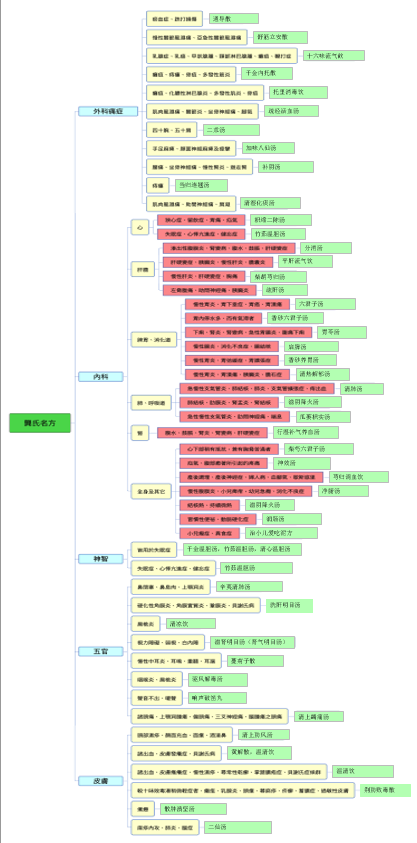Select the 五官 branch node
This screenshot has width=417, height=843.
[x=101, y=651]
